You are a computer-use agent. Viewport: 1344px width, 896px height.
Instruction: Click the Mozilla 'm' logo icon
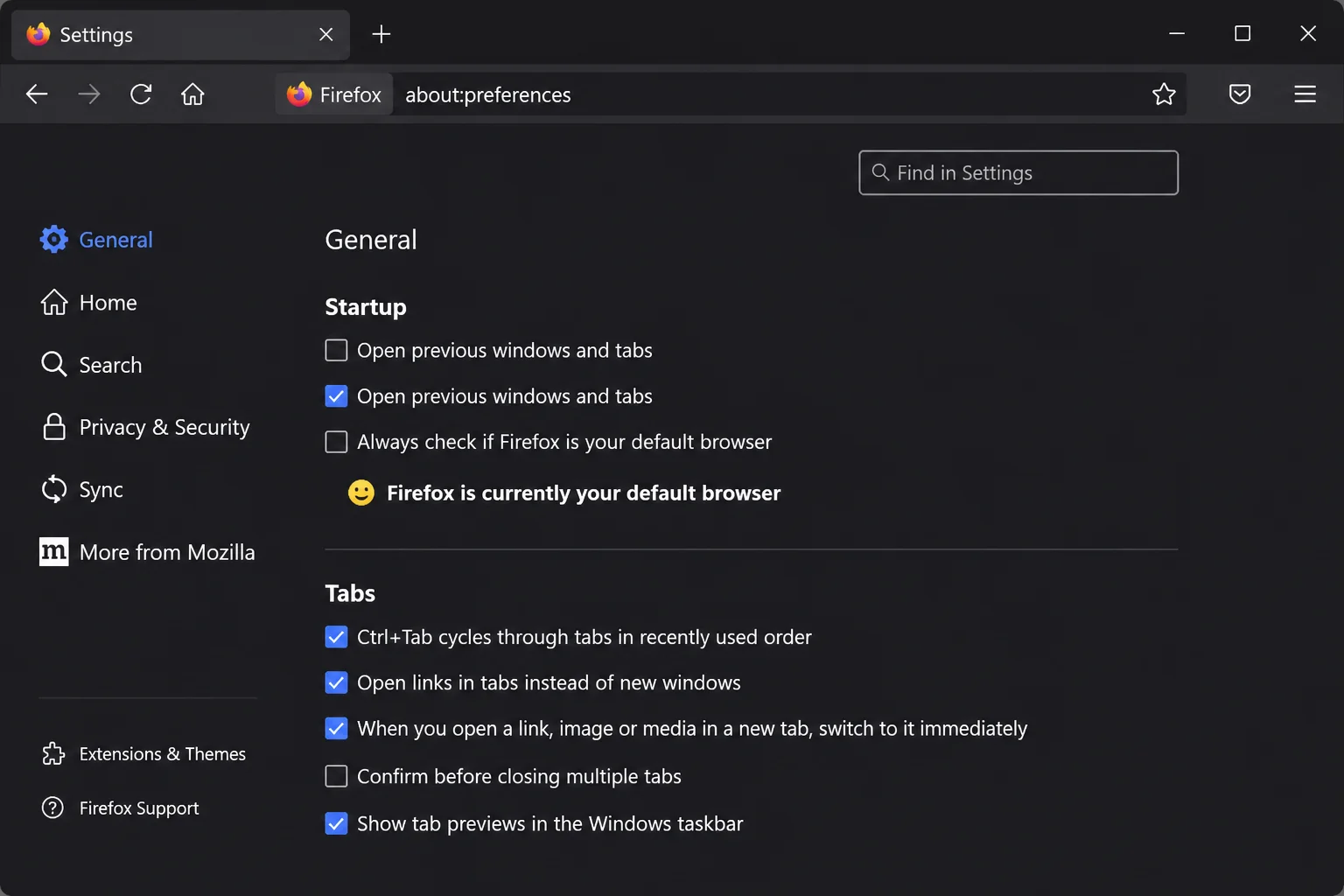54,551
